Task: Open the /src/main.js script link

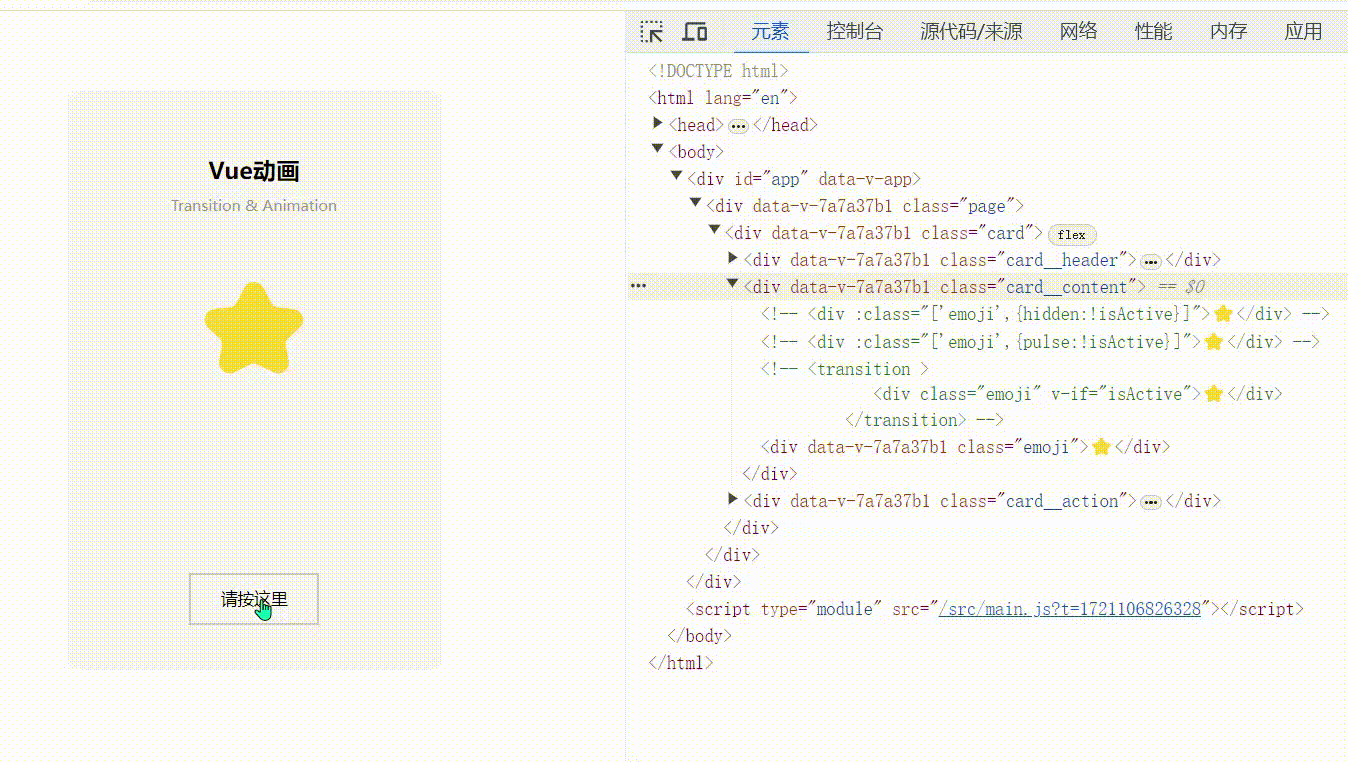Action: [1070, 609]
